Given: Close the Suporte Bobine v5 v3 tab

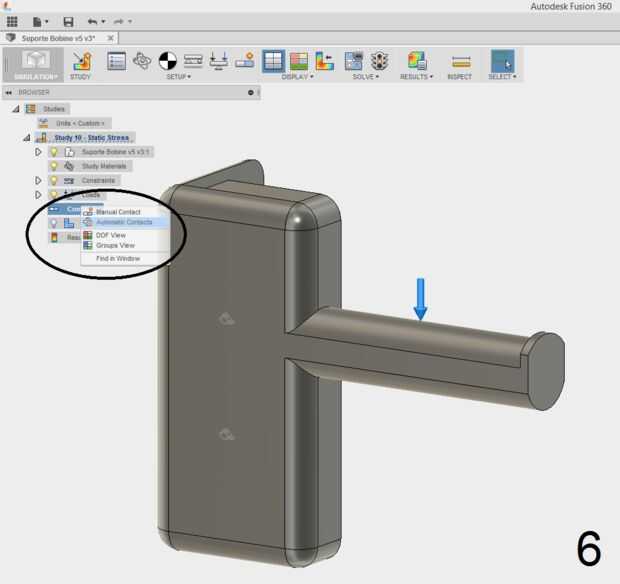Looking at the screenshot, I should (x=111, y=38).
